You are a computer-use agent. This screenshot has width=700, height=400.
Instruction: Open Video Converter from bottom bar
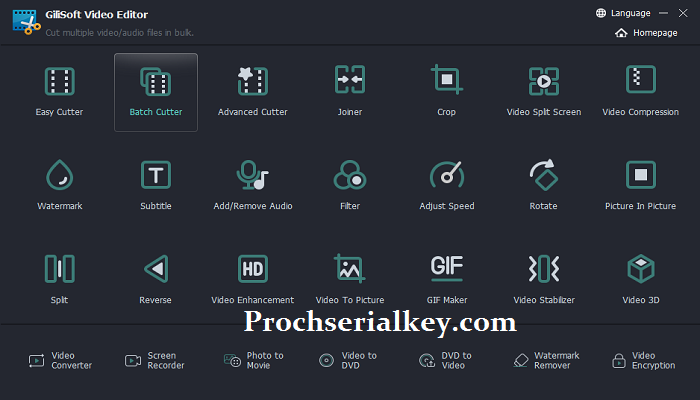[x=60, y=360]
